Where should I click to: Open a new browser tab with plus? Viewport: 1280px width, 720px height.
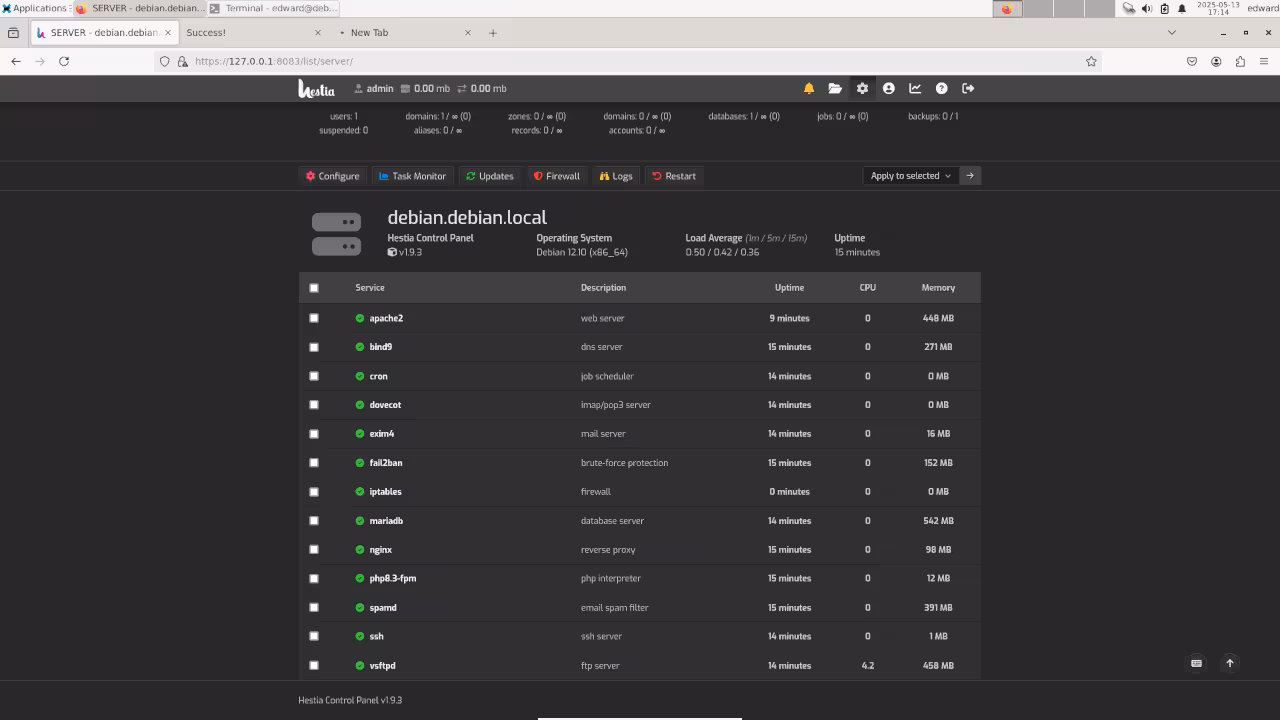pos(493,33)
